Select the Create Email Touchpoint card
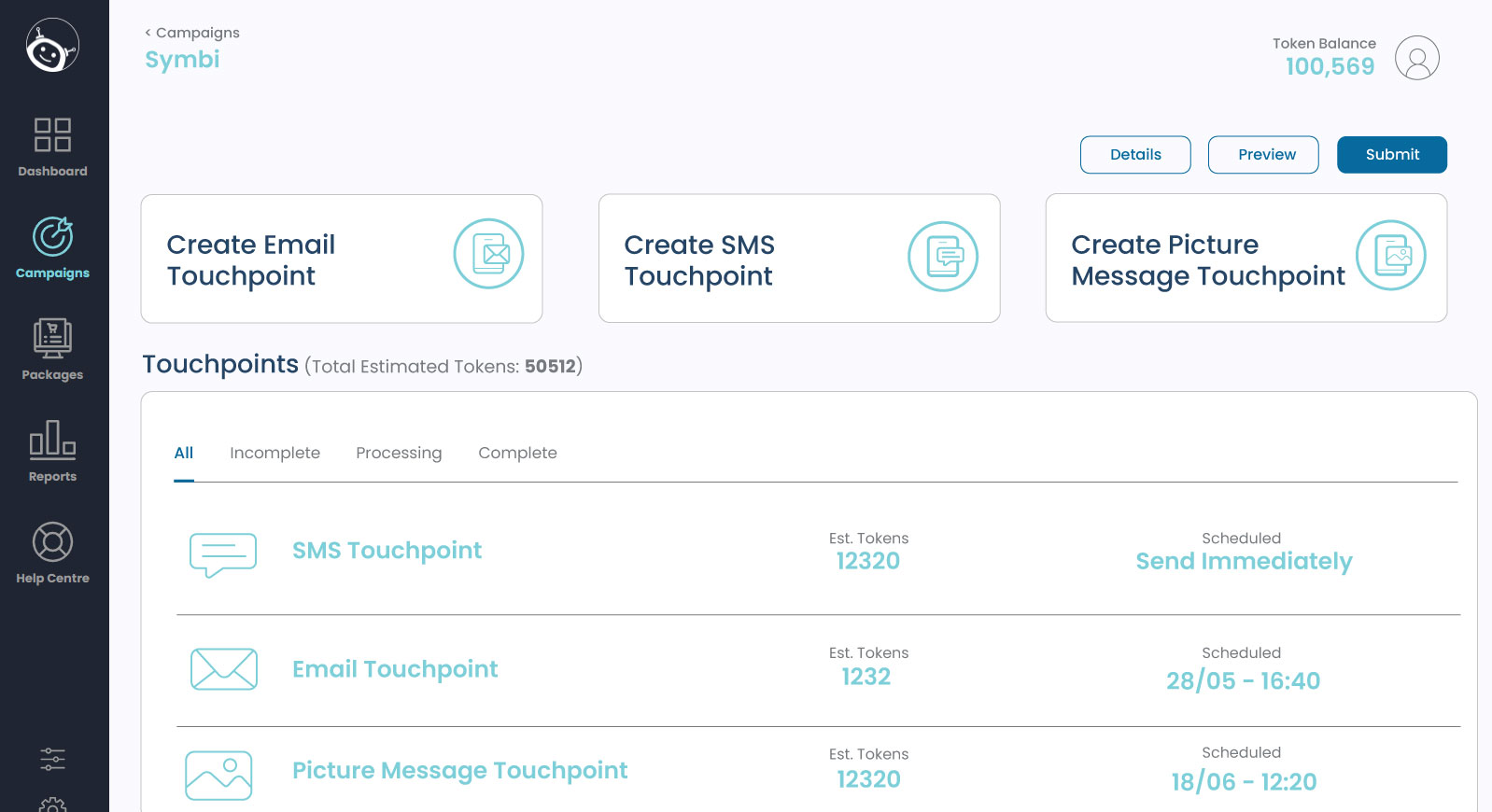Viewport: 1492px width, 812px height. point(341,259)
